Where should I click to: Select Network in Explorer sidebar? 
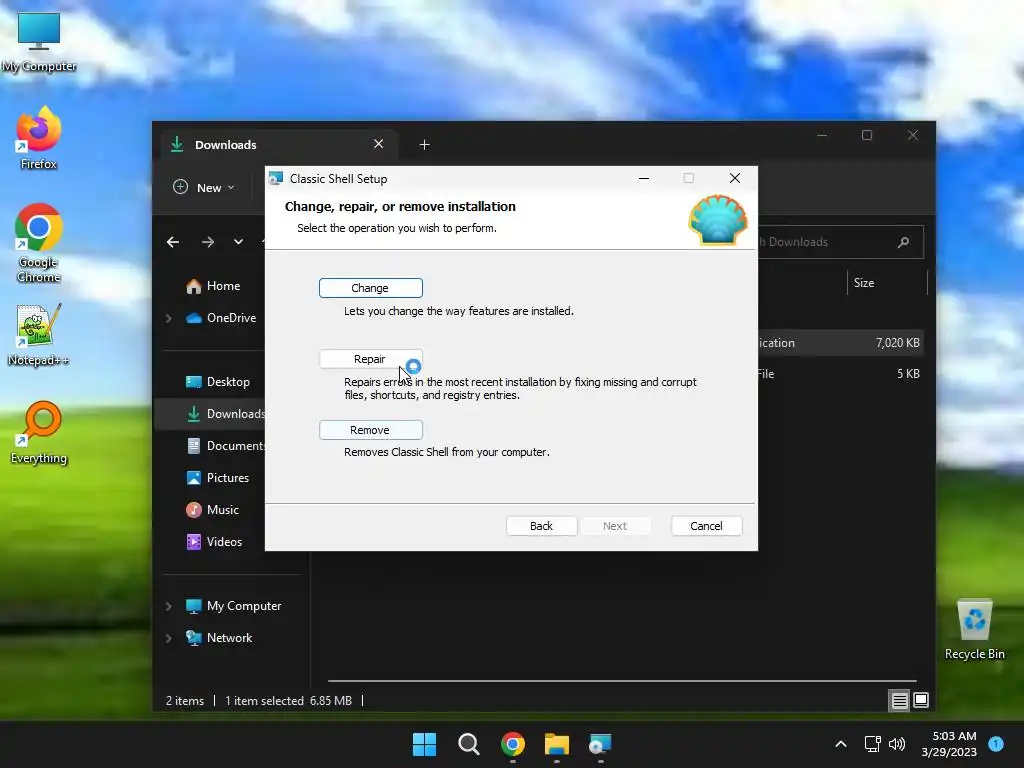point(219,638)
